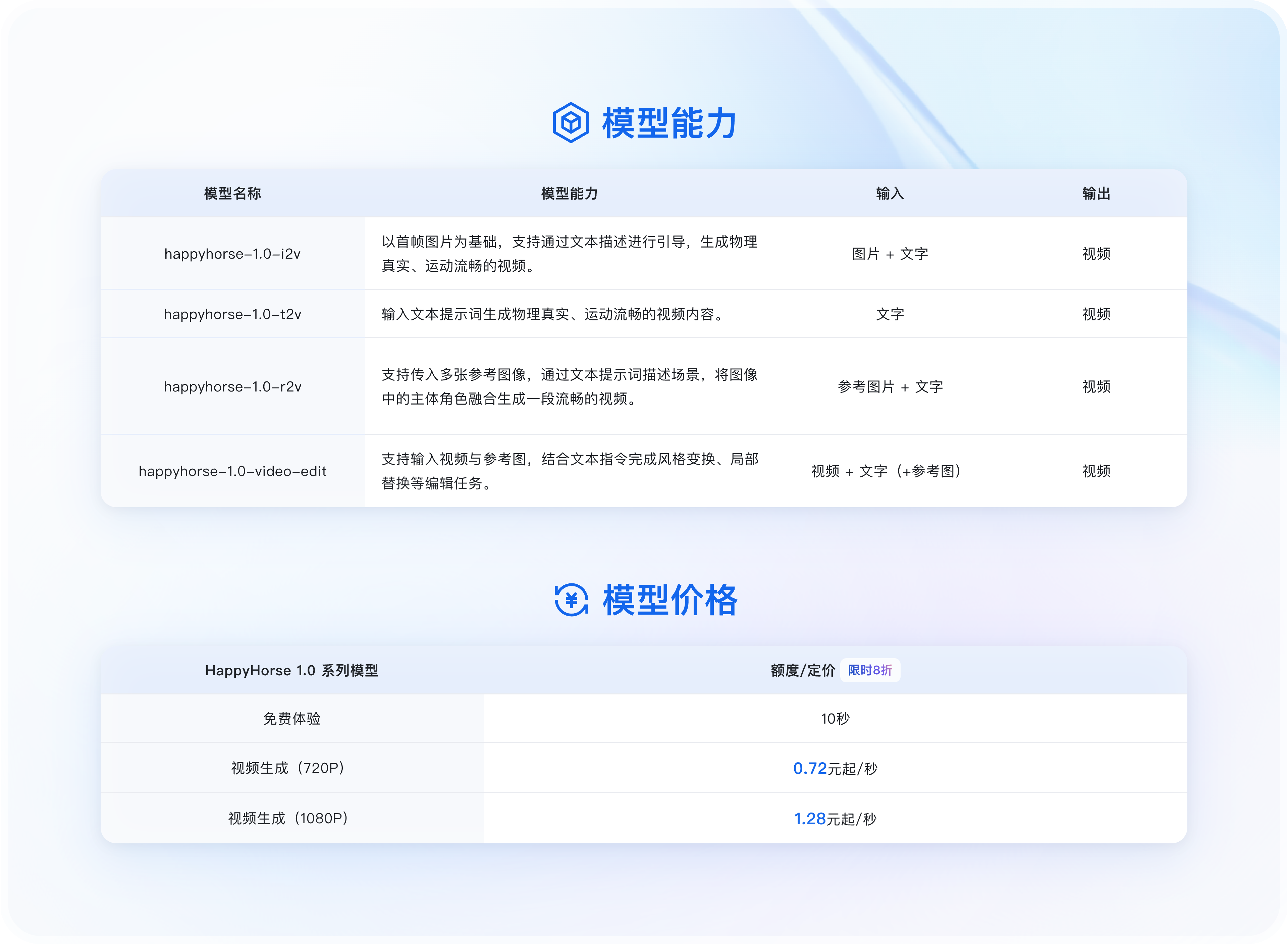Select the 输入 column header
Viewport: 1288px width, 944px height.
click(x=890, y=194)
